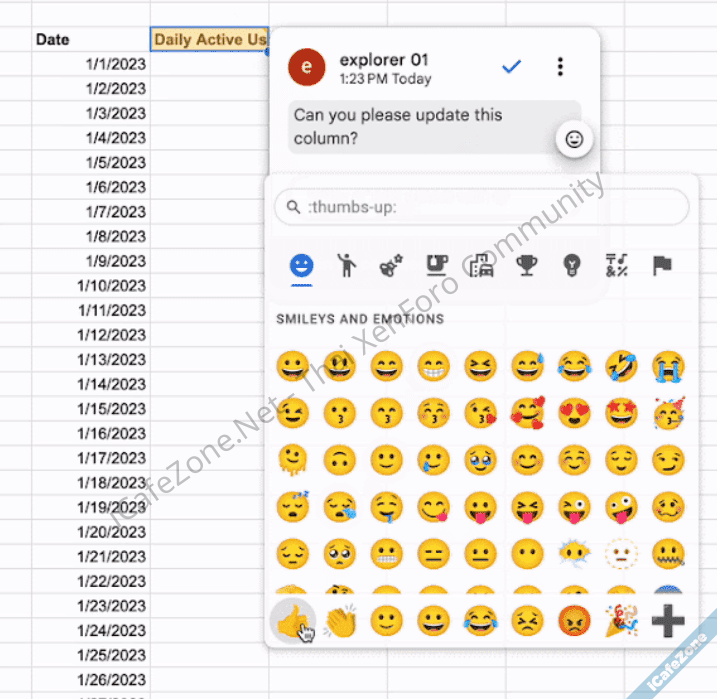Image resolution: width=717 pixels, height=699 pixels.
Task: Click the explorer 01 user avatar
Action: [306, 67]
